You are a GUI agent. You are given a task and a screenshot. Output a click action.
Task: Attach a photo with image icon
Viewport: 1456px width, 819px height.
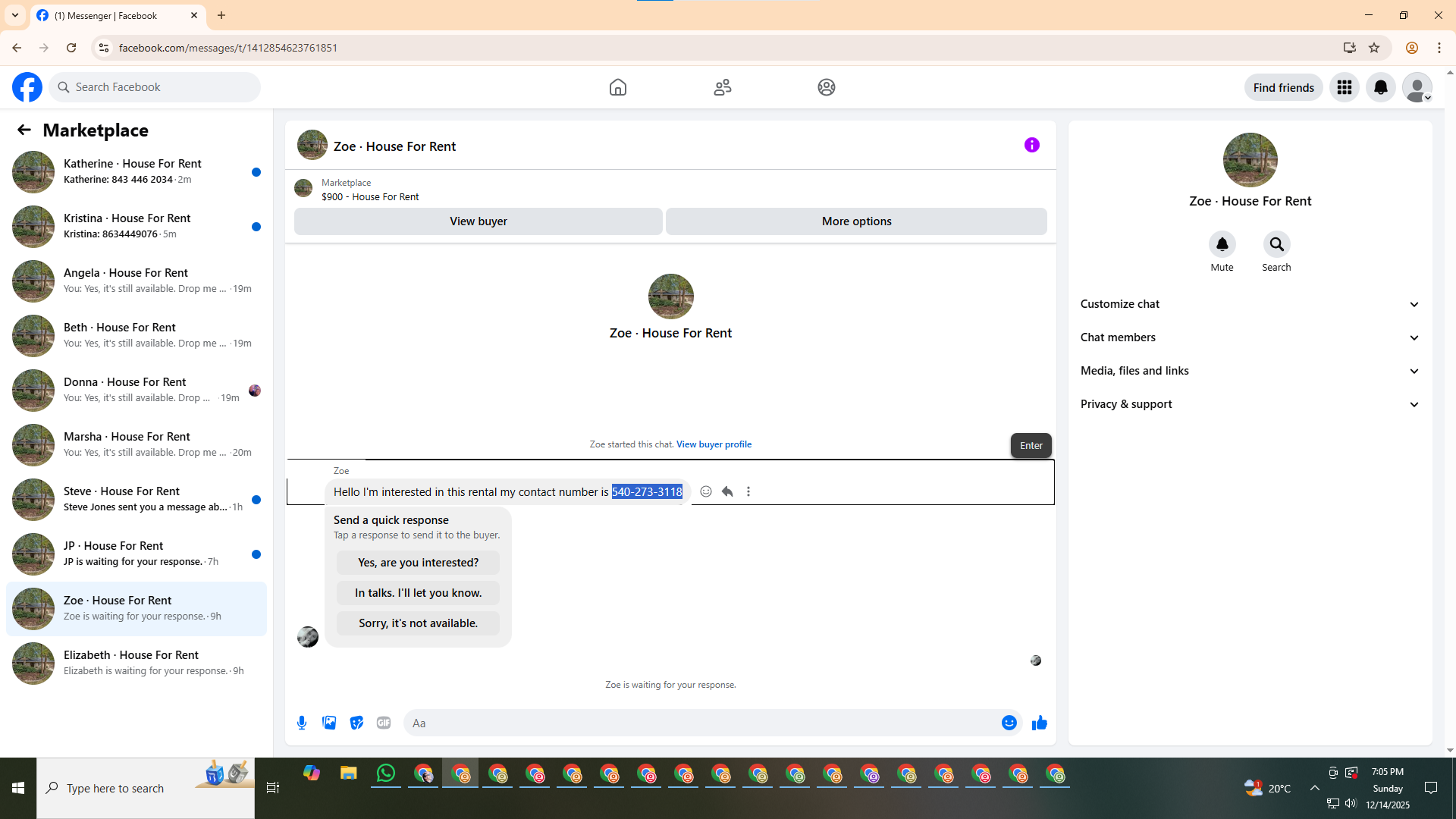(x=329, y=723)
